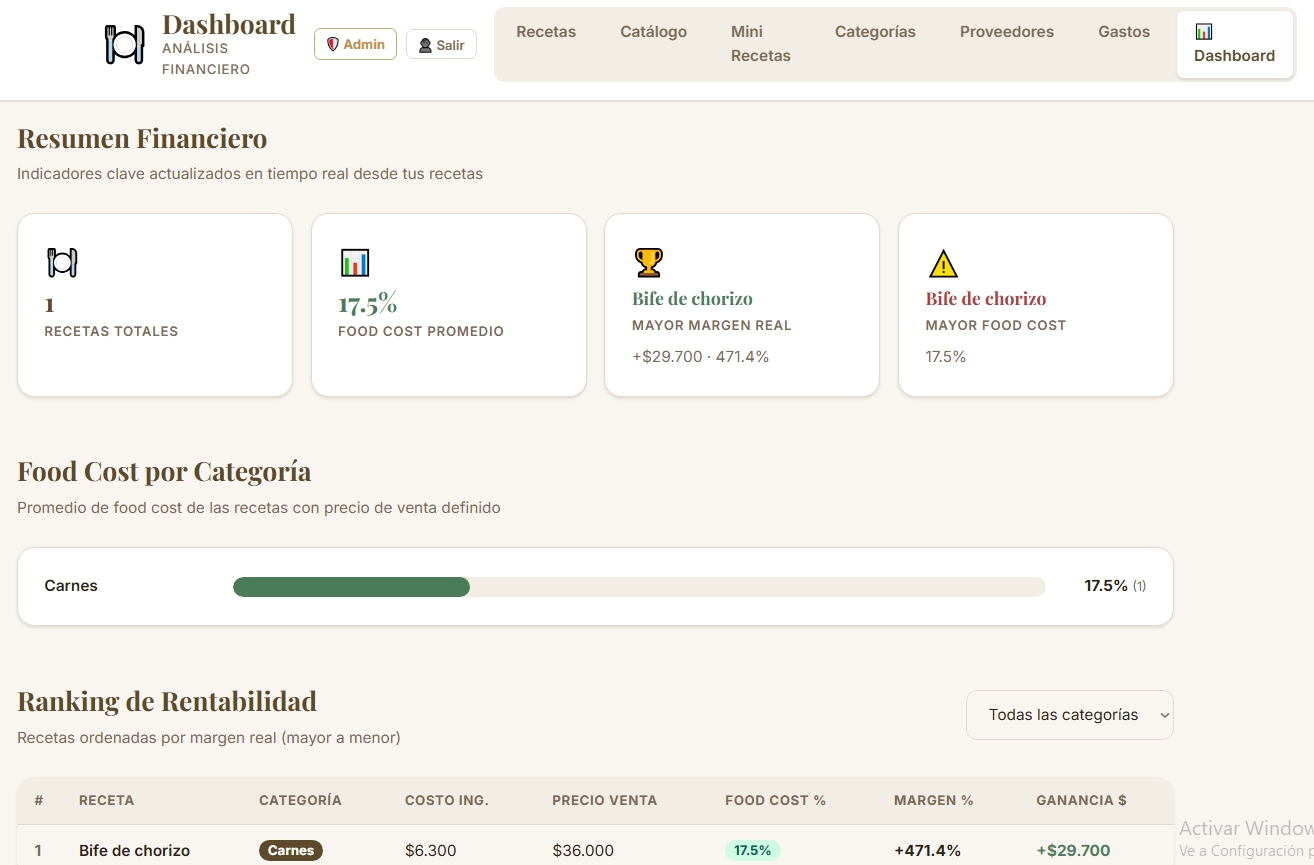Click the Salir button to log out
Image resolution: width=1314 pixels, height=865 pixels.
pyautogui.click(x=441, y=44)
